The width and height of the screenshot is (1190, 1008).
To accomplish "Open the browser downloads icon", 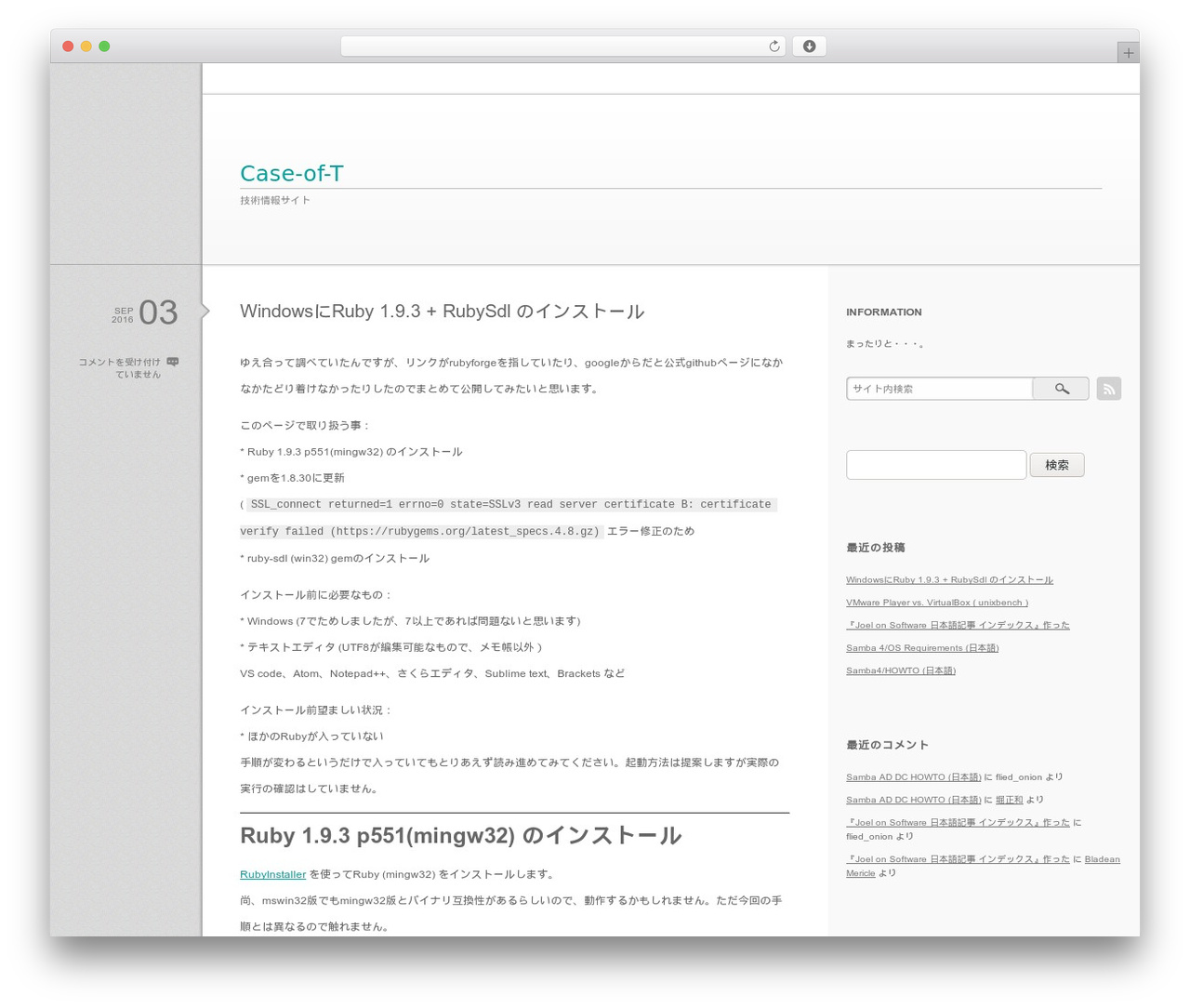I will pos(810,46).
